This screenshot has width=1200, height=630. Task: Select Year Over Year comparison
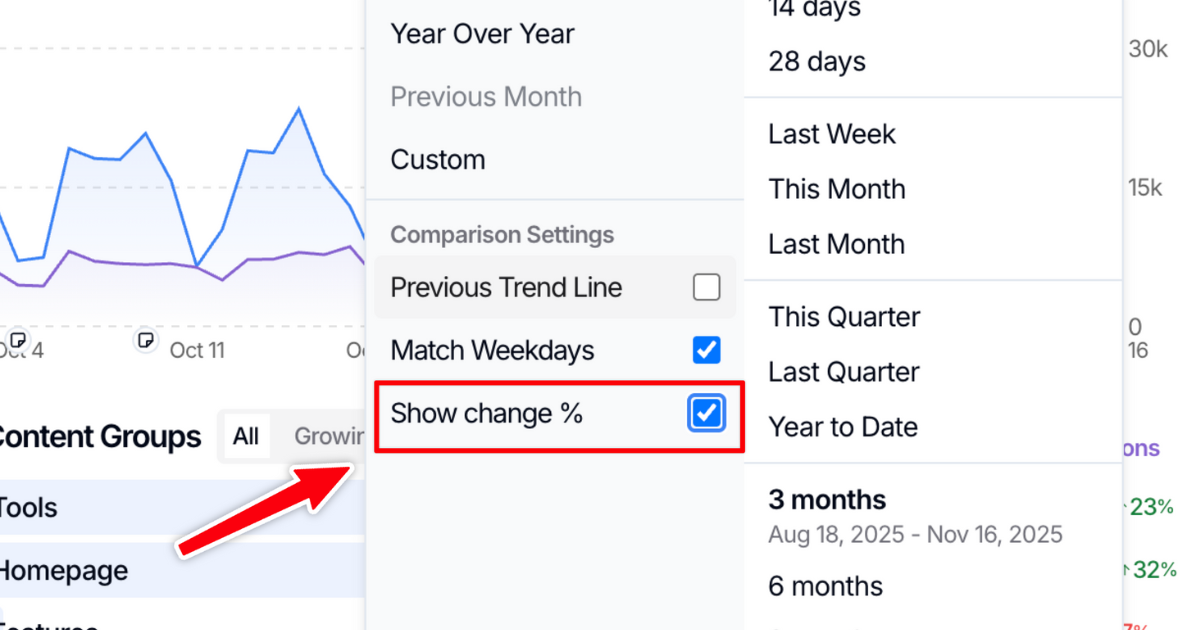click(x=482, y=34)
